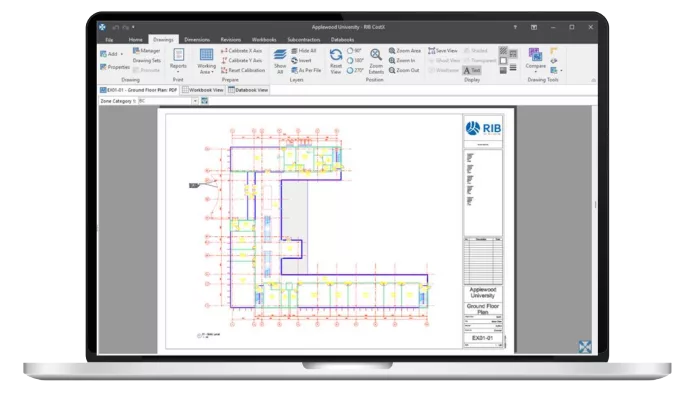Select the Zoom Area tool

click(x=404, y=51)
